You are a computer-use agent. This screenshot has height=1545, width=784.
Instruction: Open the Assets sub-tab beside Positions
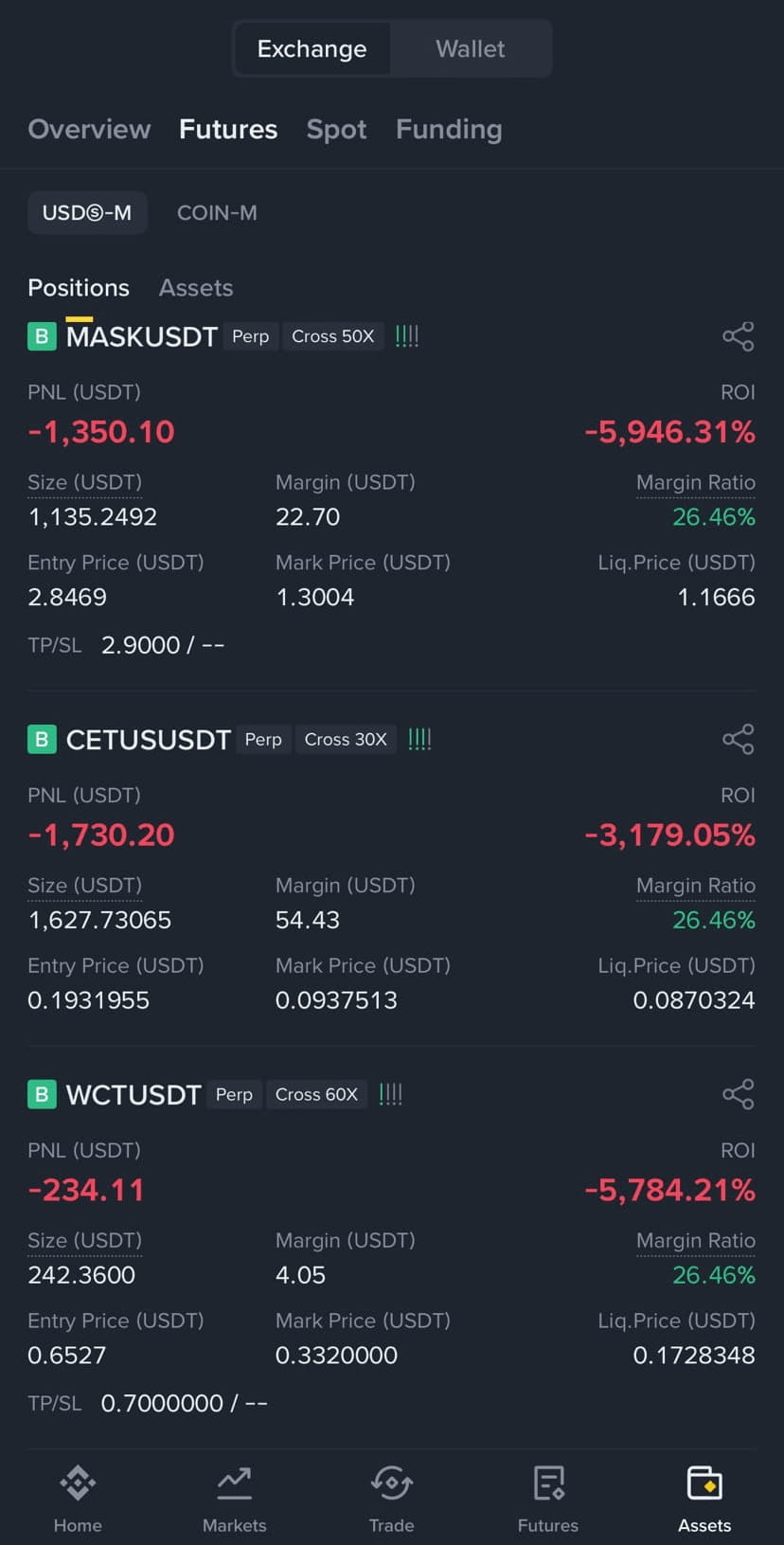(x=196, y=287)
